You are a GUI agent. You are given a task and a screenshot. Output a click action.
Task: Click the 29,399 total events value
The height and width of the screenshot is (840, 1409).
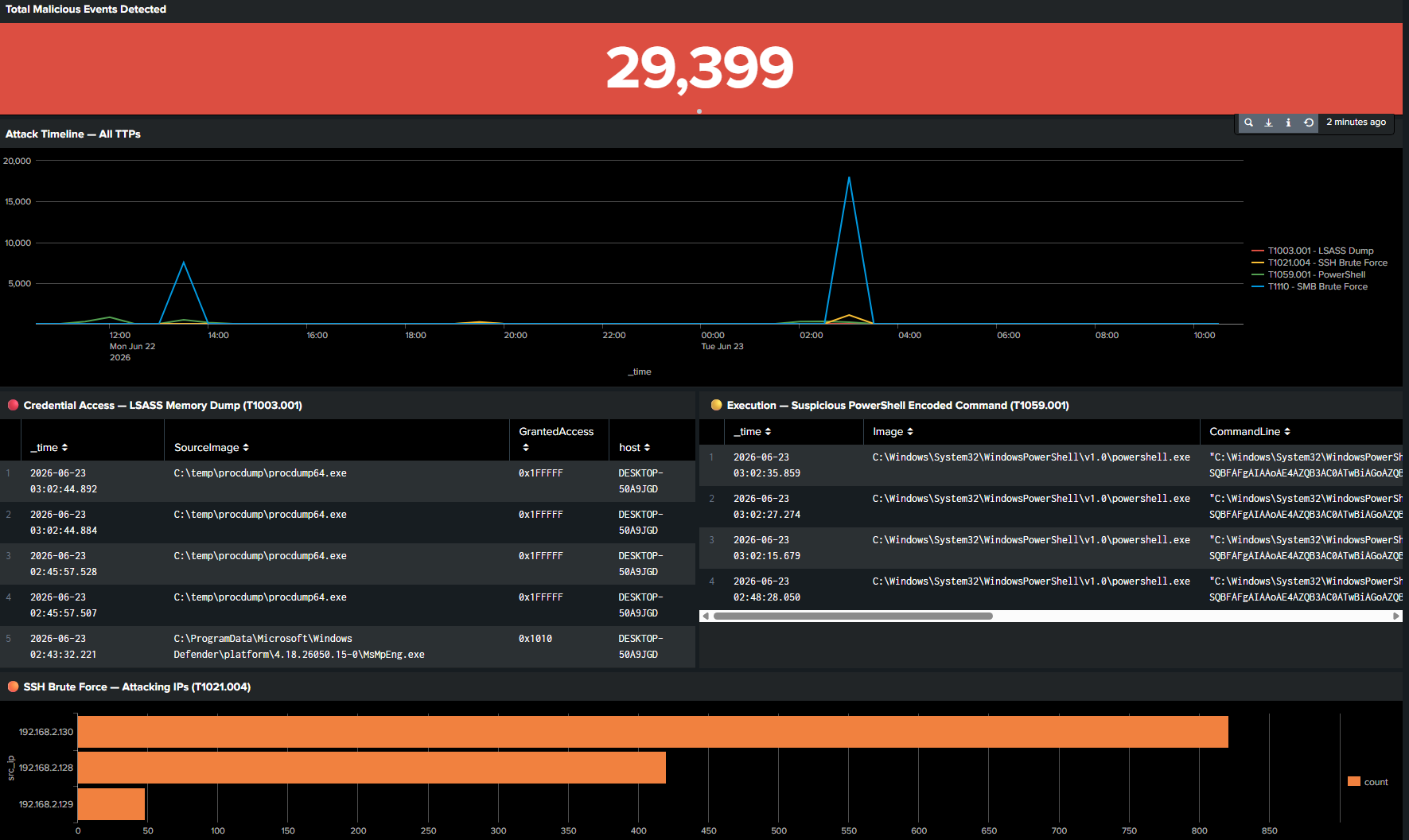tap(700, 68)
